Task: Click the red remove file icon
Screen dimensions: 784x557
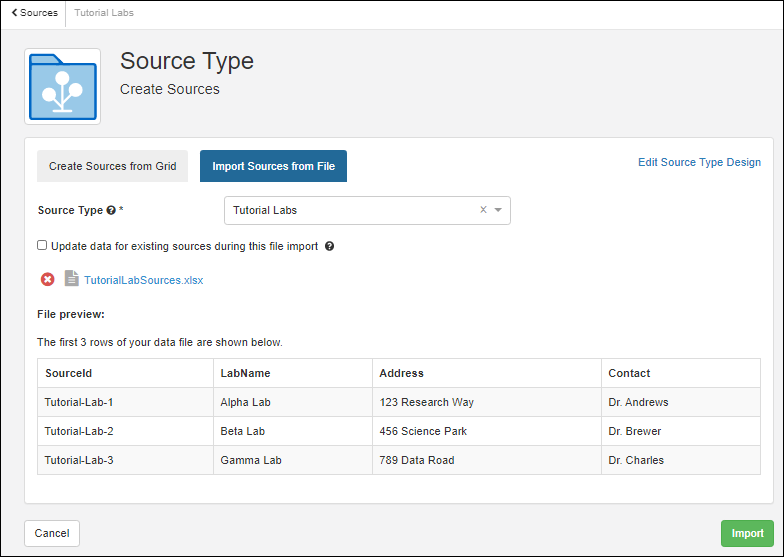Action: click(x=47, y=280)
